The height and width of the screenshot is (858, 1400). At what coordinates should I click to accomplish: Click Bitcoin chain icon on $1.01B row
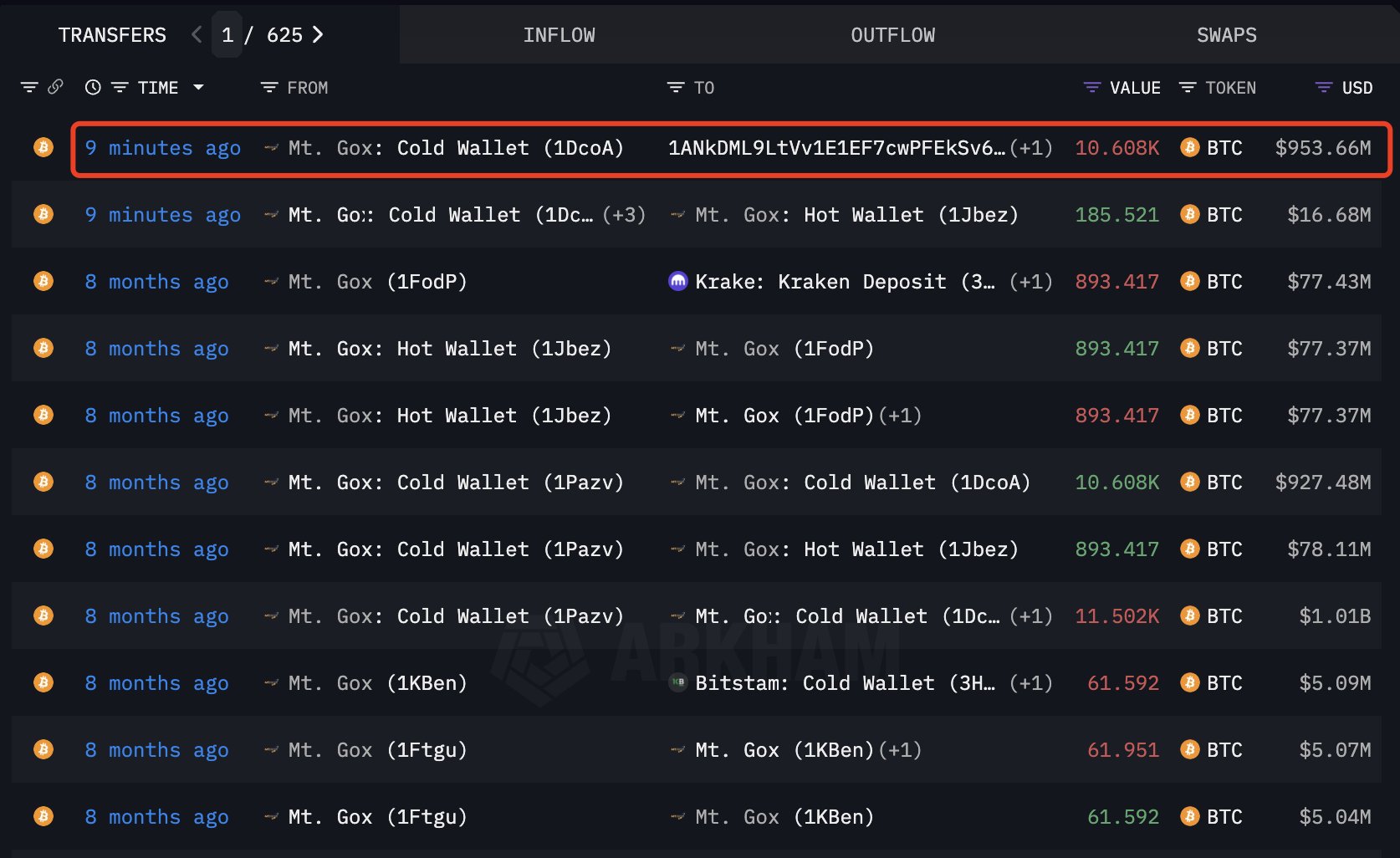coord(43,616)
